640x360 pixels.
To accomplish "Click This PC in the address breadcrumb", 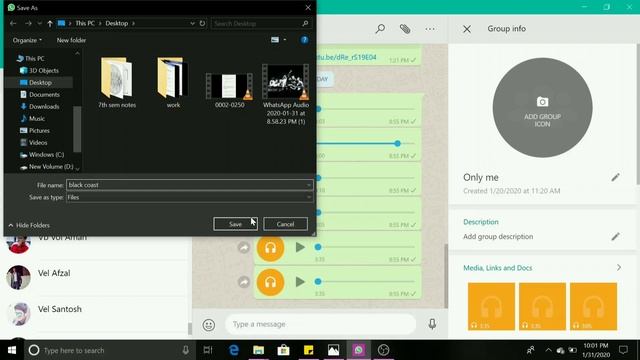I will [x=85, y=23].
